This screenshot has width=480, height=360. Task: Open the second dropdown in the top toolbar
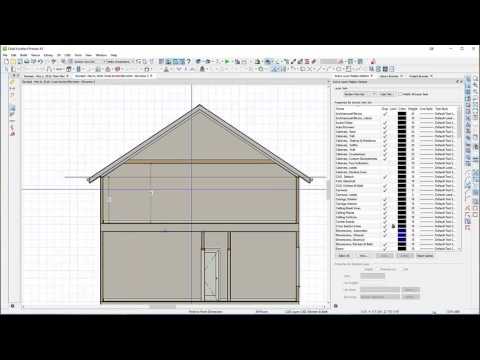pos(119,61)
